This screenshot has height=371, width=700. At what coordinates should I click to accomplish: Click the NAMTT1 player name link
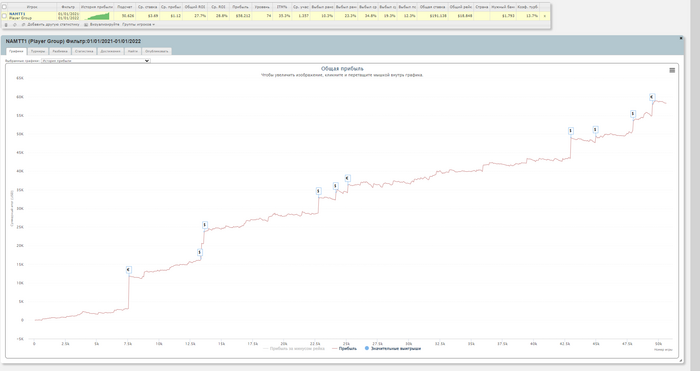(x=17, y=14)
